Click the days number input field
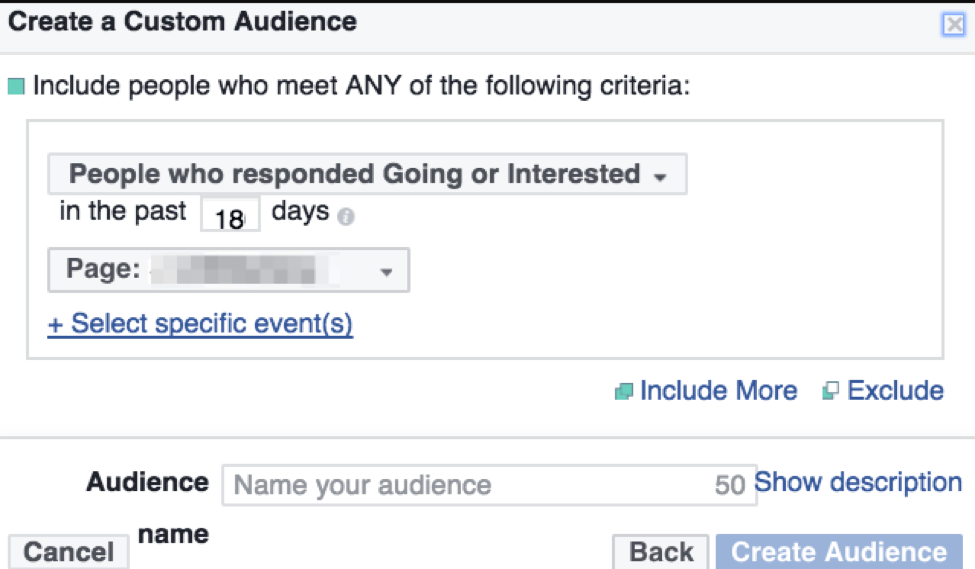 pos(230,216)
